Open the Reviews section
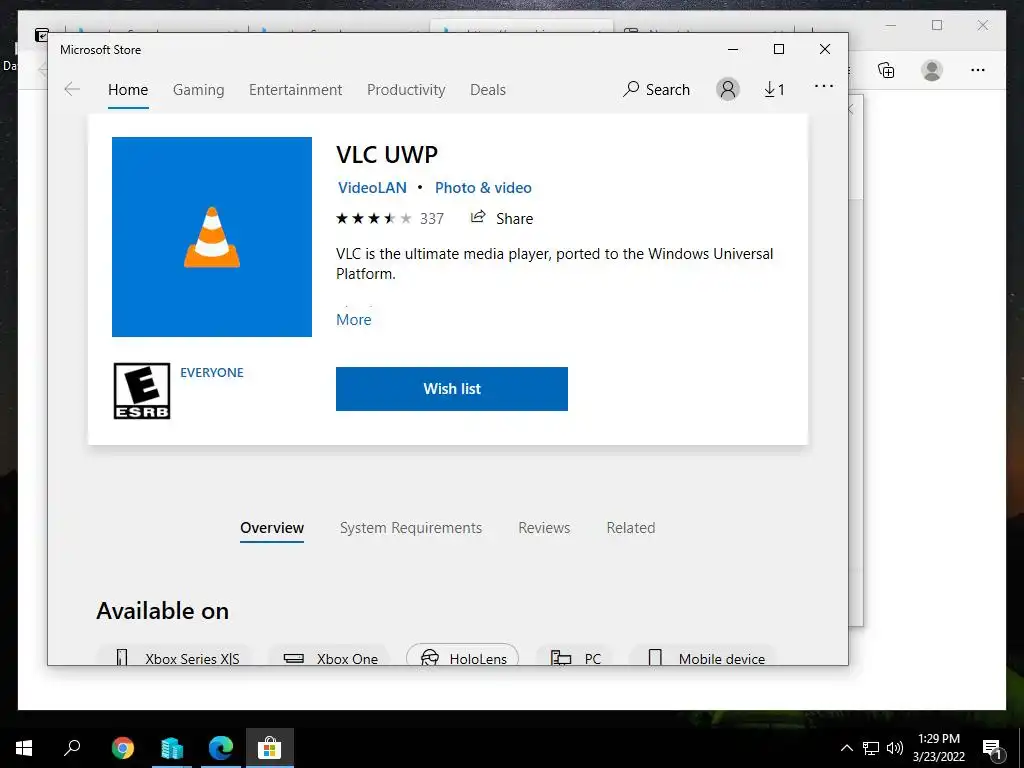The height and width of the screenshot is (768, 1024). [544, 528]
